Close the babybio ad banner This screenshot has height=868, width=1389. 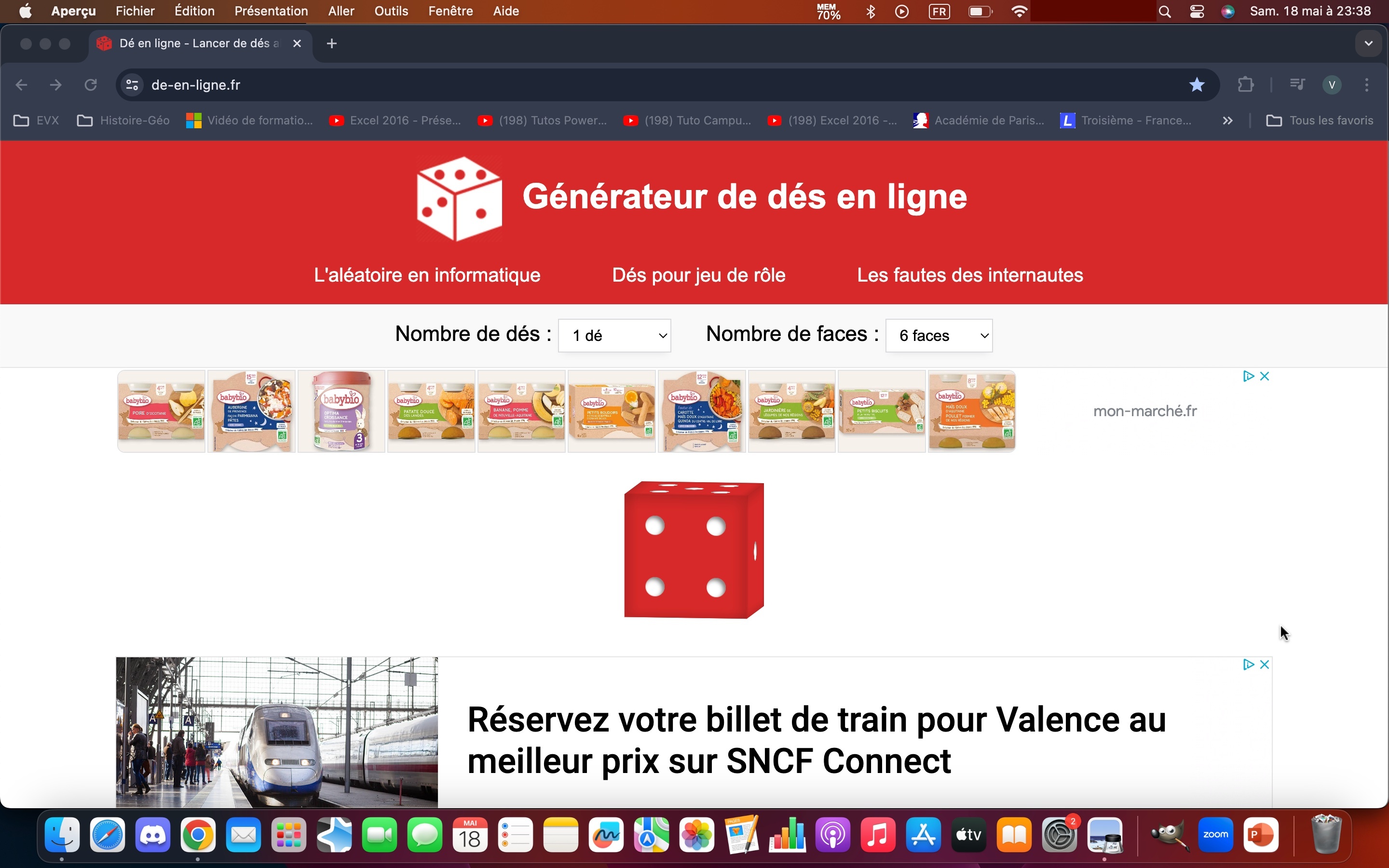coord(1265,376)
